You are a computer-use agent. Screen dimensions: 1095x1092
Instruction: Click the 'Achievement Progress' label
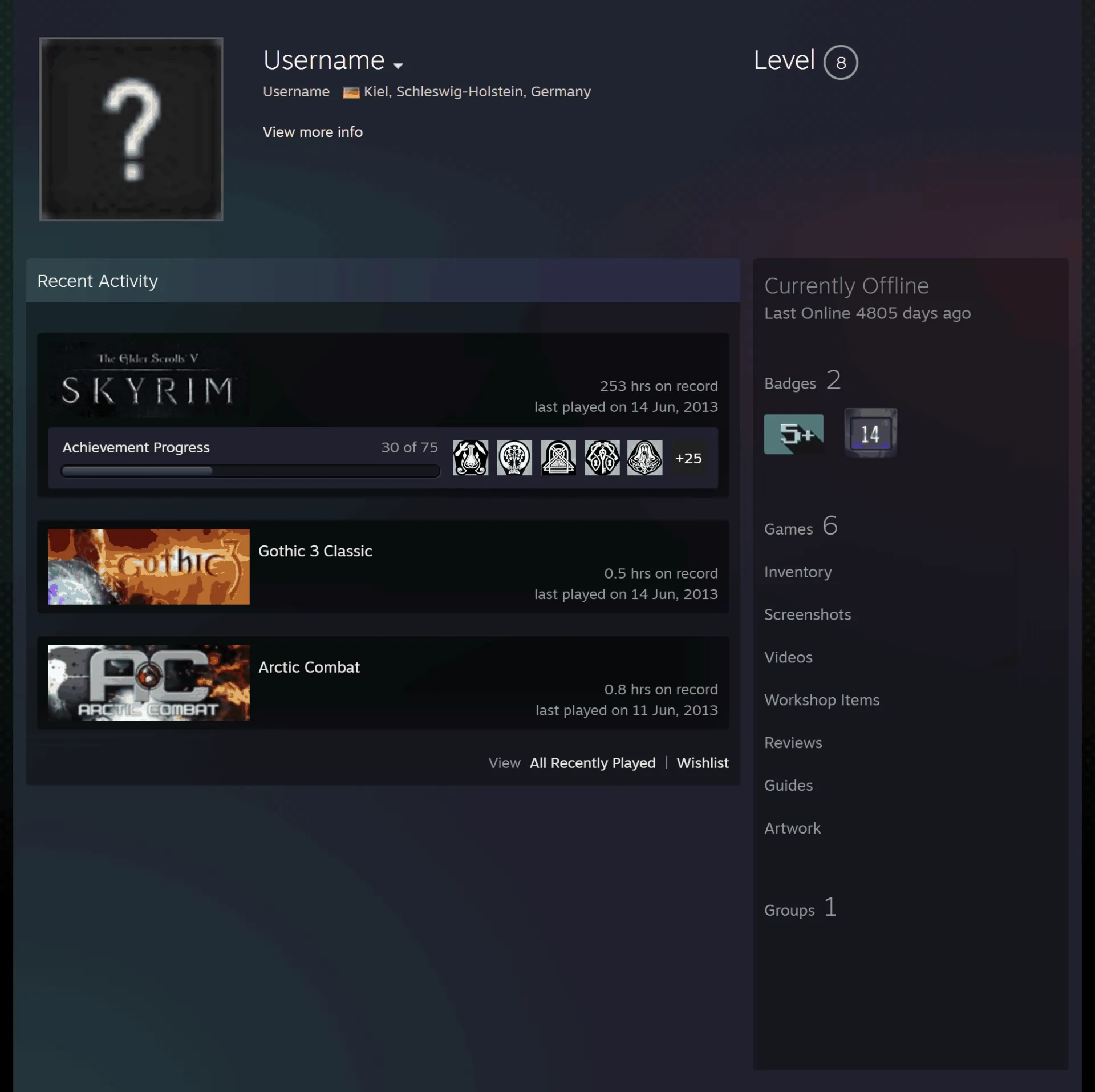point(136,447)
